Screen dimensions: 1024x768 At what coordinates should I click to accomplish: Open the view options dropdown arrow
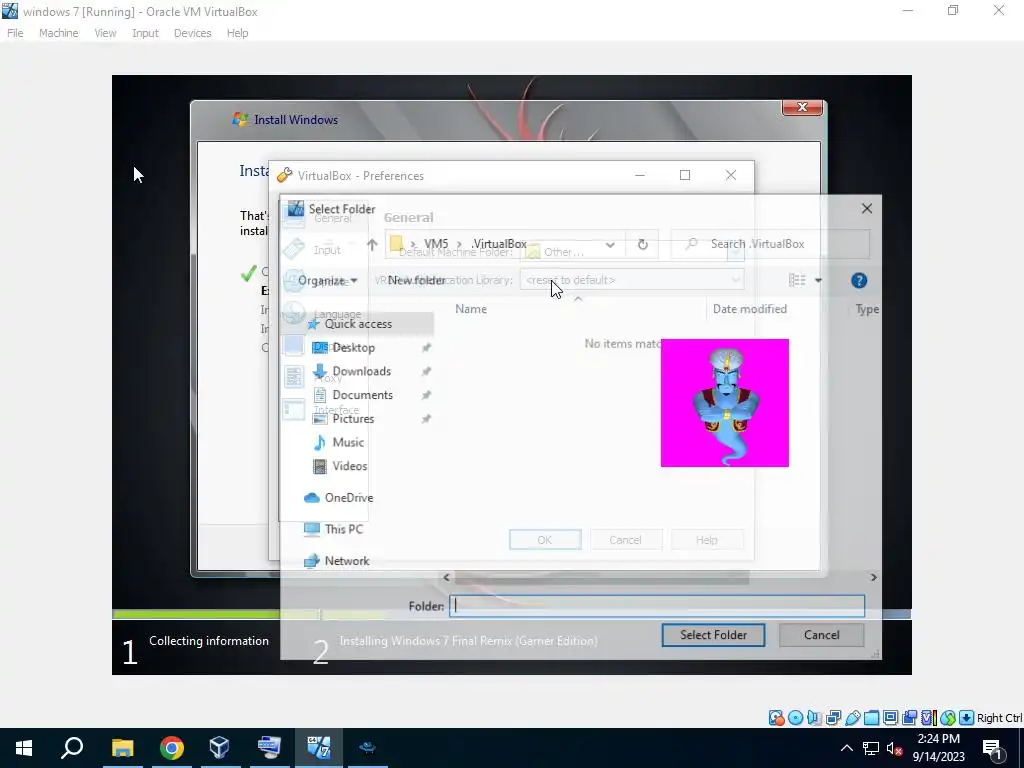[x=818, y=281]
